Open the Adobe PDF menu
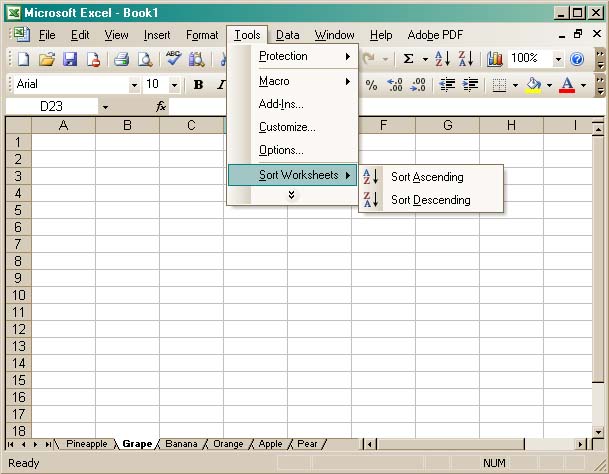Viewport: 609px width, 474px height. point(435,35)
